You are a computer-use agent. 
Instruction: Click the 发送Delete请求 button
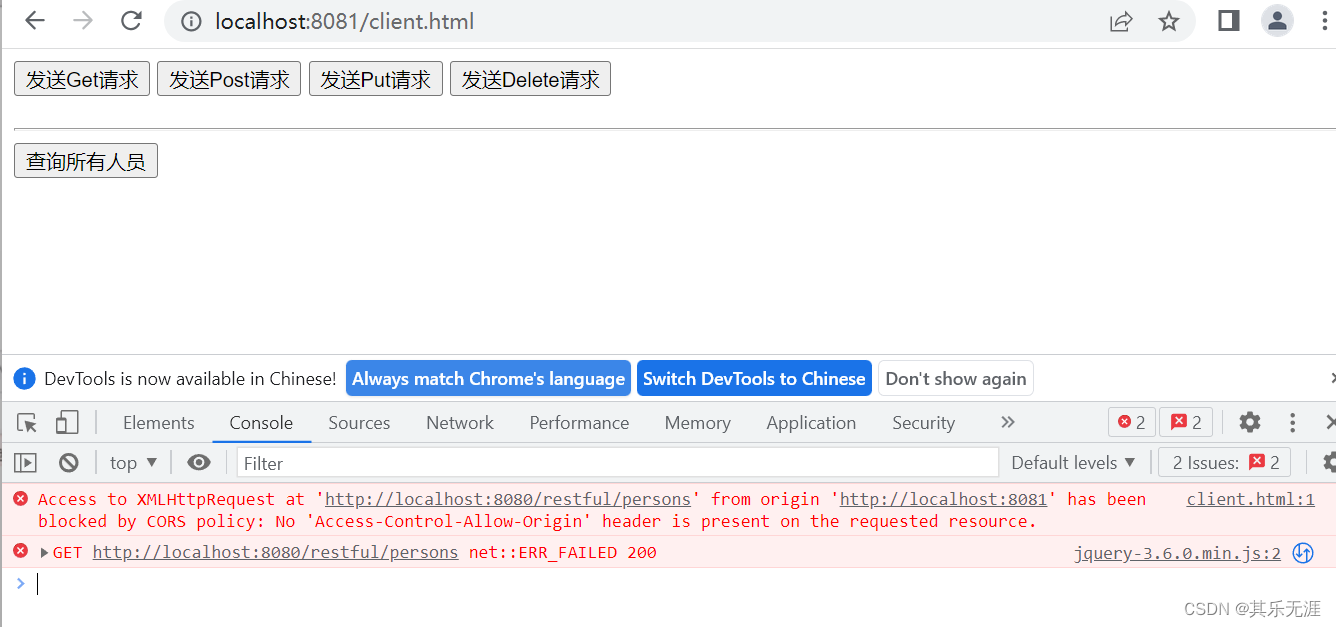530,79
